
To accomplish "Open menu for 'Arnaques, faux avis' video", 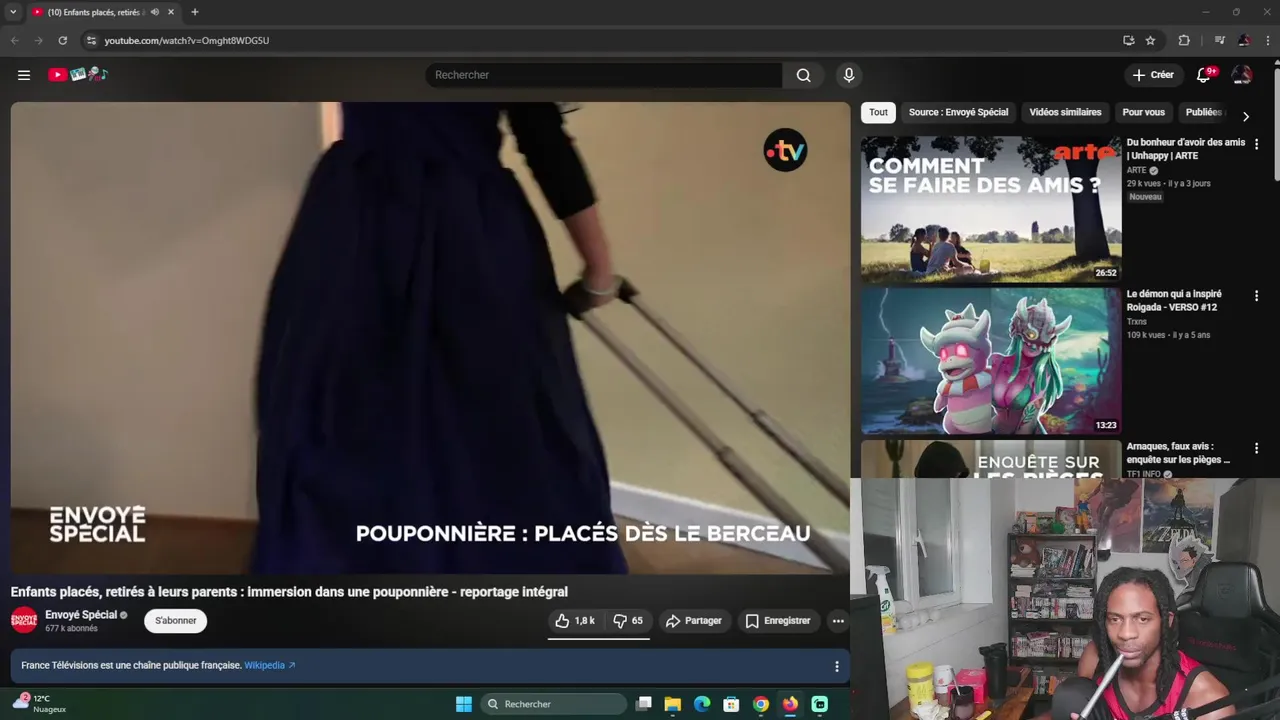I will pyautogui.click(x=1256, y=449).
